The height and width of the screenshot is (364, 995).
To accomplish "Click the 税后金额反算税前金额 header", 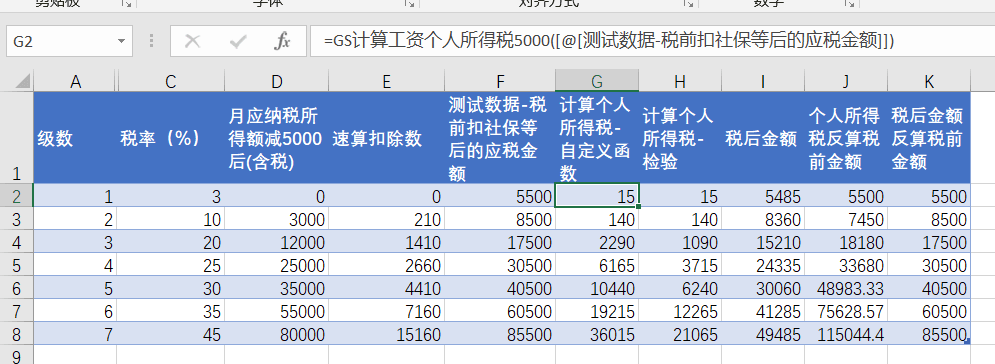I will point(929,138).
